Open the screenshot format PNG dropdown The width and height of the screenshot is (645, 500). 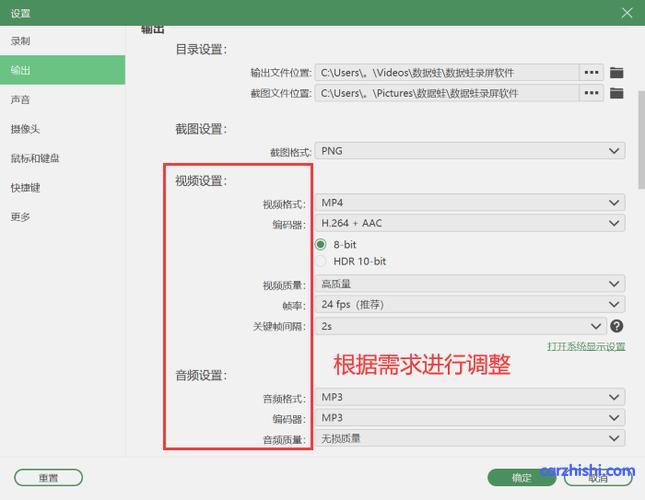[470, 151]
